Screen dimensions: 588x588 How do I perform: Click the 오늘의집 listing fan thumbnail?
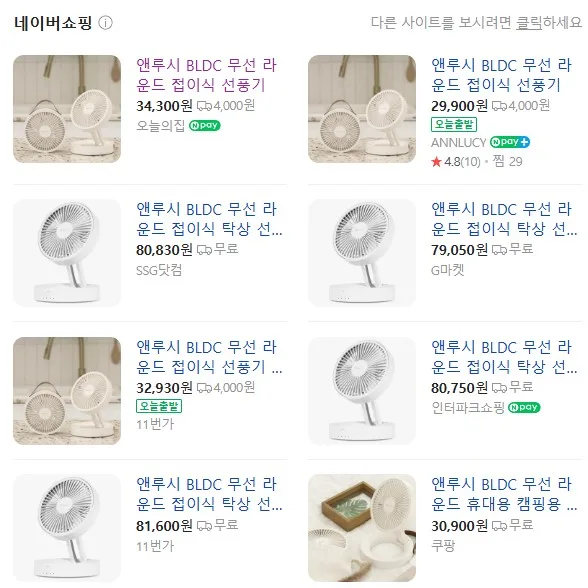click(x=67, y=109)
